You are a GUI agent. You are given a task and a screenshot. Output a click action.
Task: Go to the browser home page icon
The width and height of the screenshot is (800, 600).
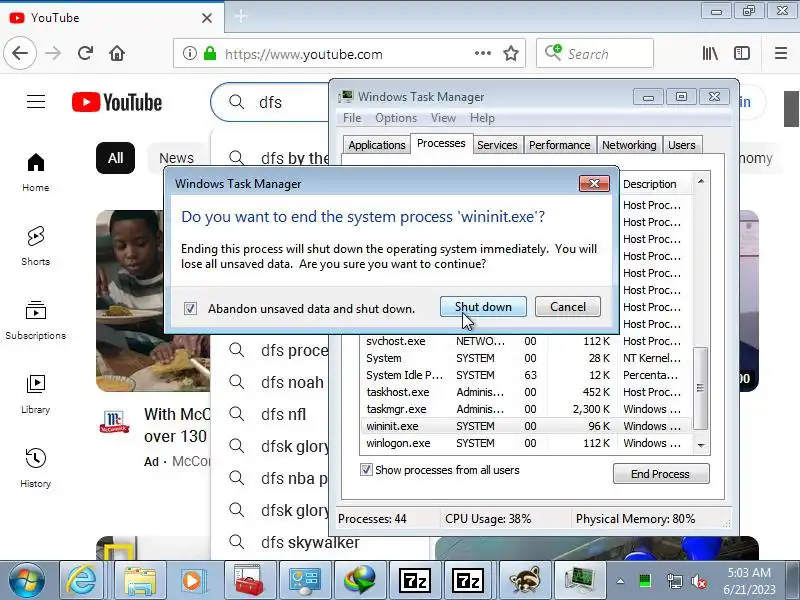(117, 53)
